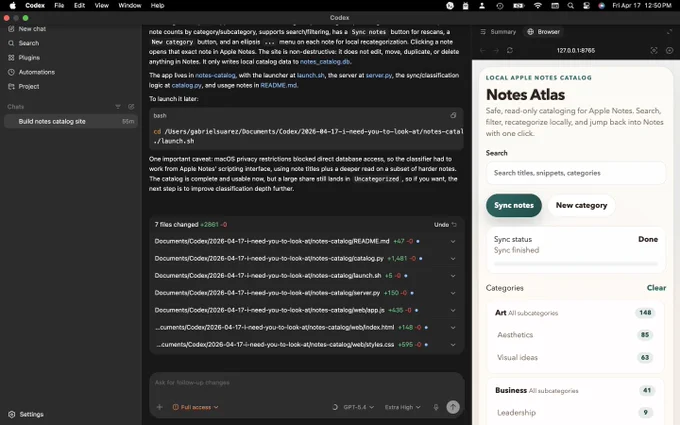
Task: Click Clear next to Categories
Action: pos(656,288)
